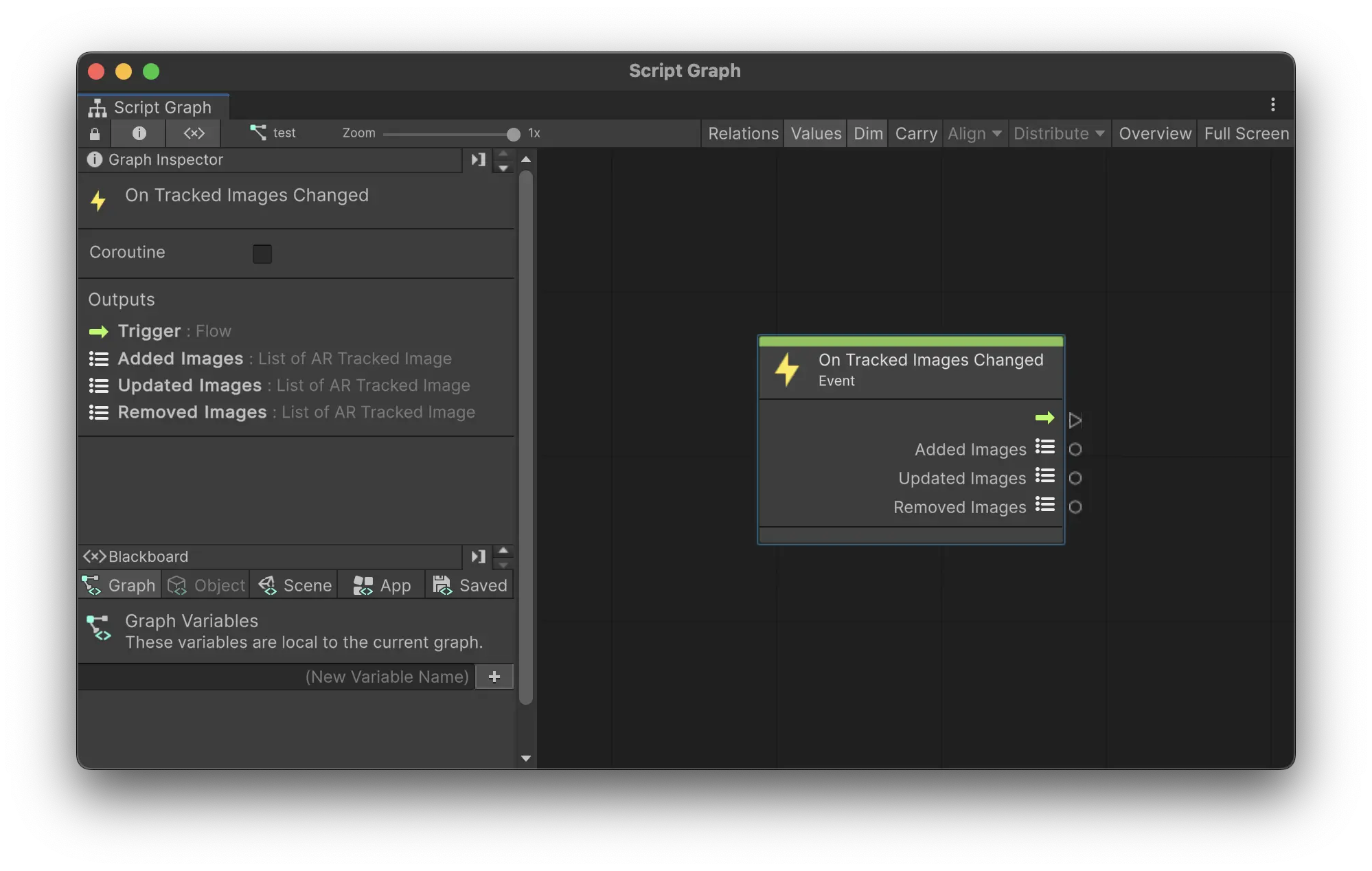Click the Full Screen button
Screen dimensions: 1372x871
(1246, 134)
